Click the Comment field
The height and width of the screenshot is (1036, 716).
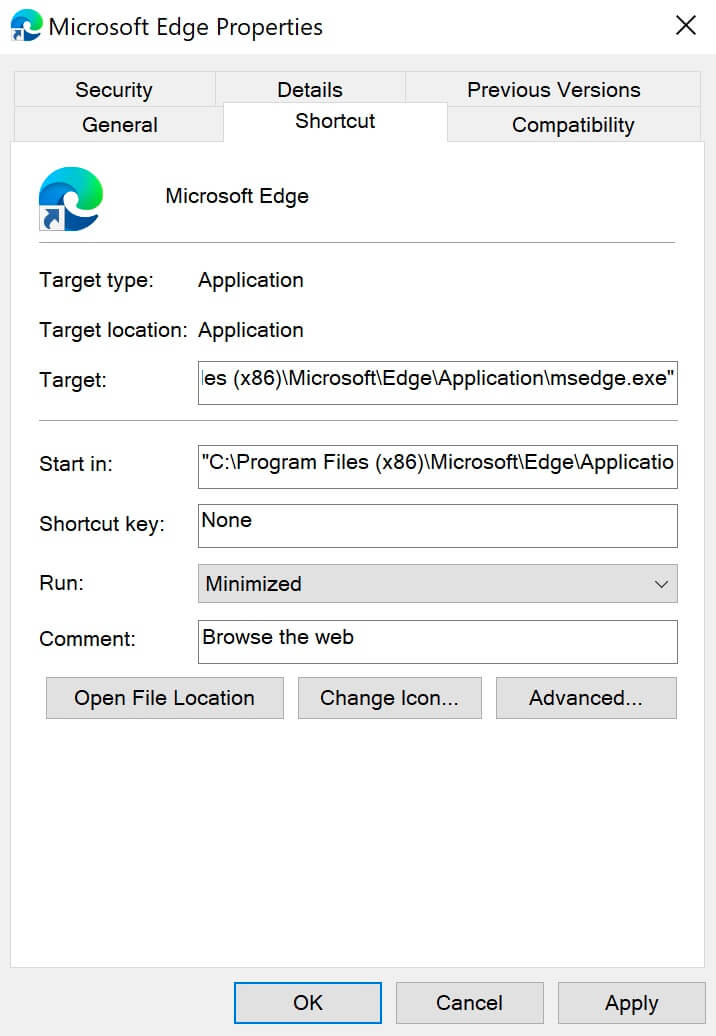click(x=437, y=642)
